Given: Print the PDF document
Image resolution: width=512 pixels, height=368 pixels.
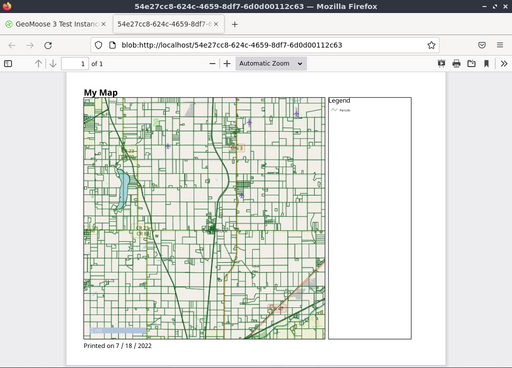Looking at the screenshot, I should pos(457,63).
